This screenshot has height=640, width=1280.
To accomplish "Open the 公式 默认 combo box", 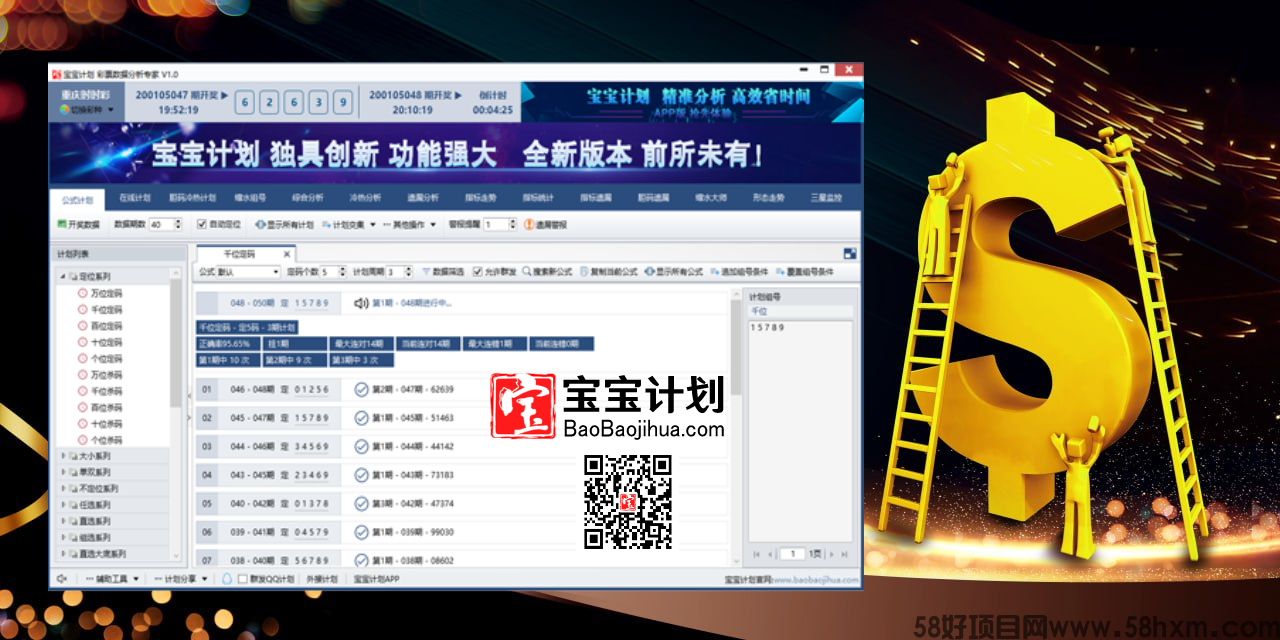I will (248, 272).
